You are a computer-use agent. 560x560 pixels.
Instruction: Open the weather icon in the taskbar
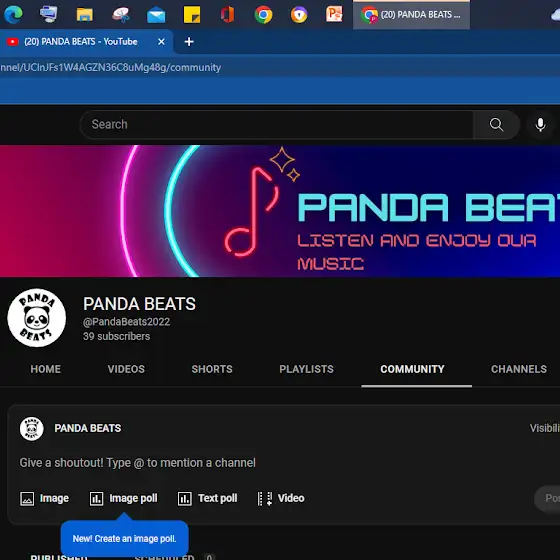pos(555,15)
